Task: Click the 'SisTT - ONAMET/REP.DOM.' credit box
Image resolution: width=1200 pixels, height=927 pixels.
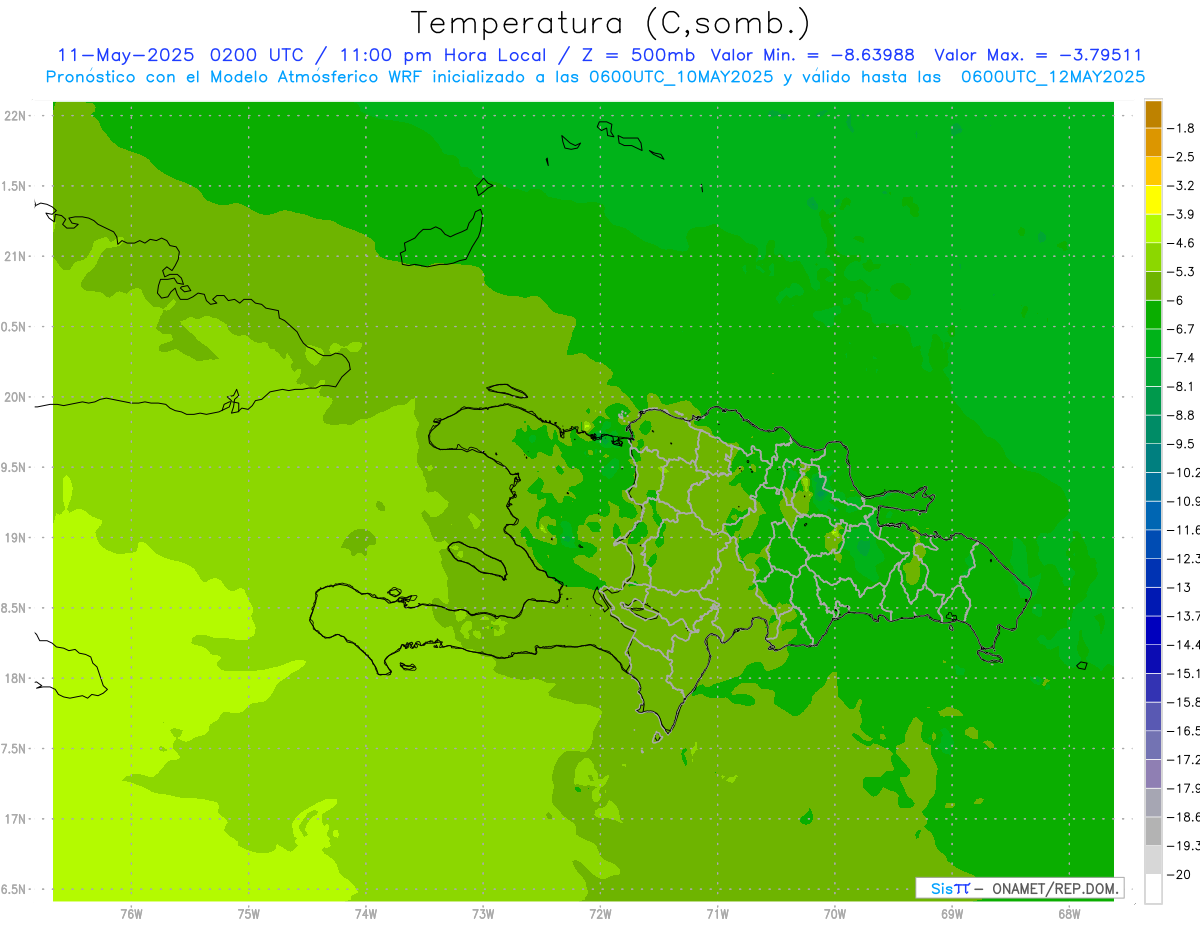Action: (x=1020, y=888)
